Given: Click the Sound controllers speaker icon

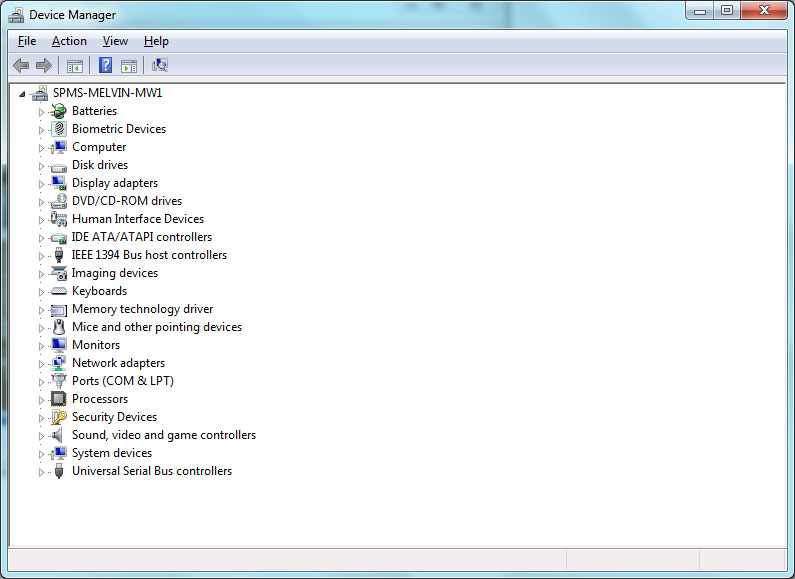Looking at the screenshot, I should tap(59, 435).
